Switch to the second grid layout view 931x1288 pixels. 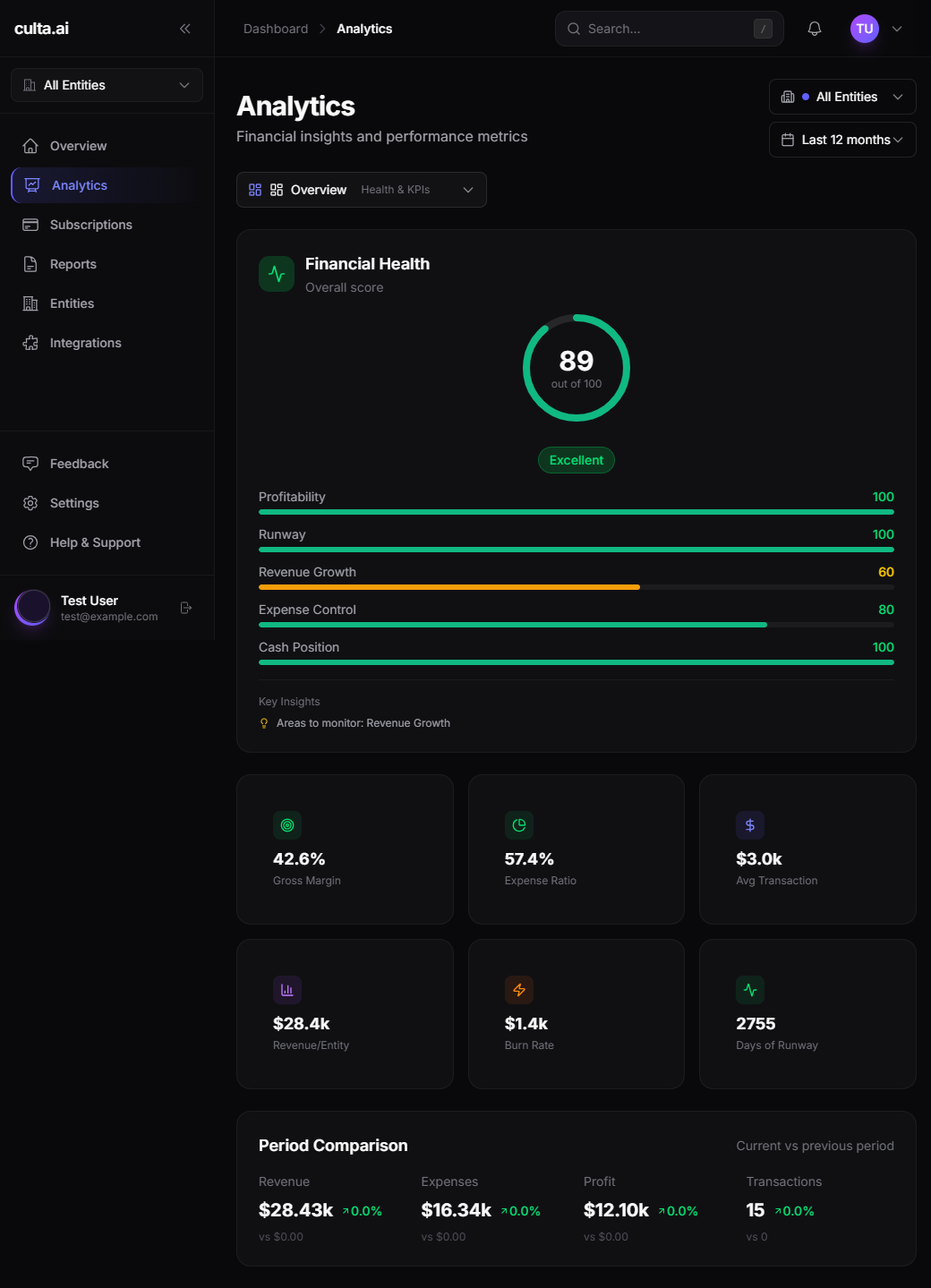276,189
